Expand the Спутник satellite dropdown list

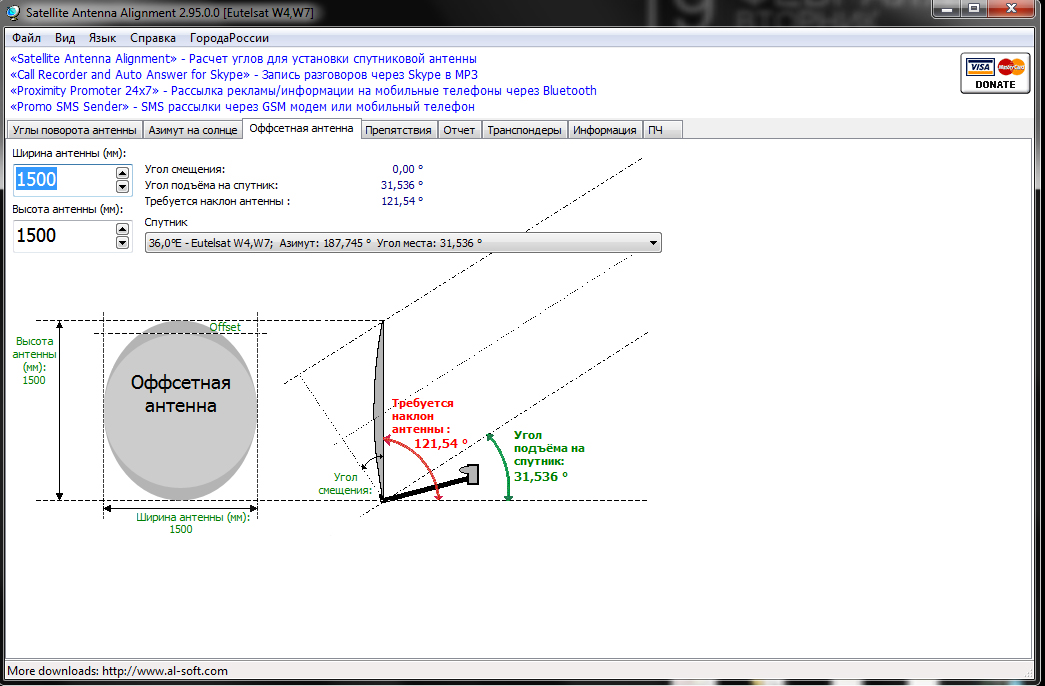(x=653, y=243)
